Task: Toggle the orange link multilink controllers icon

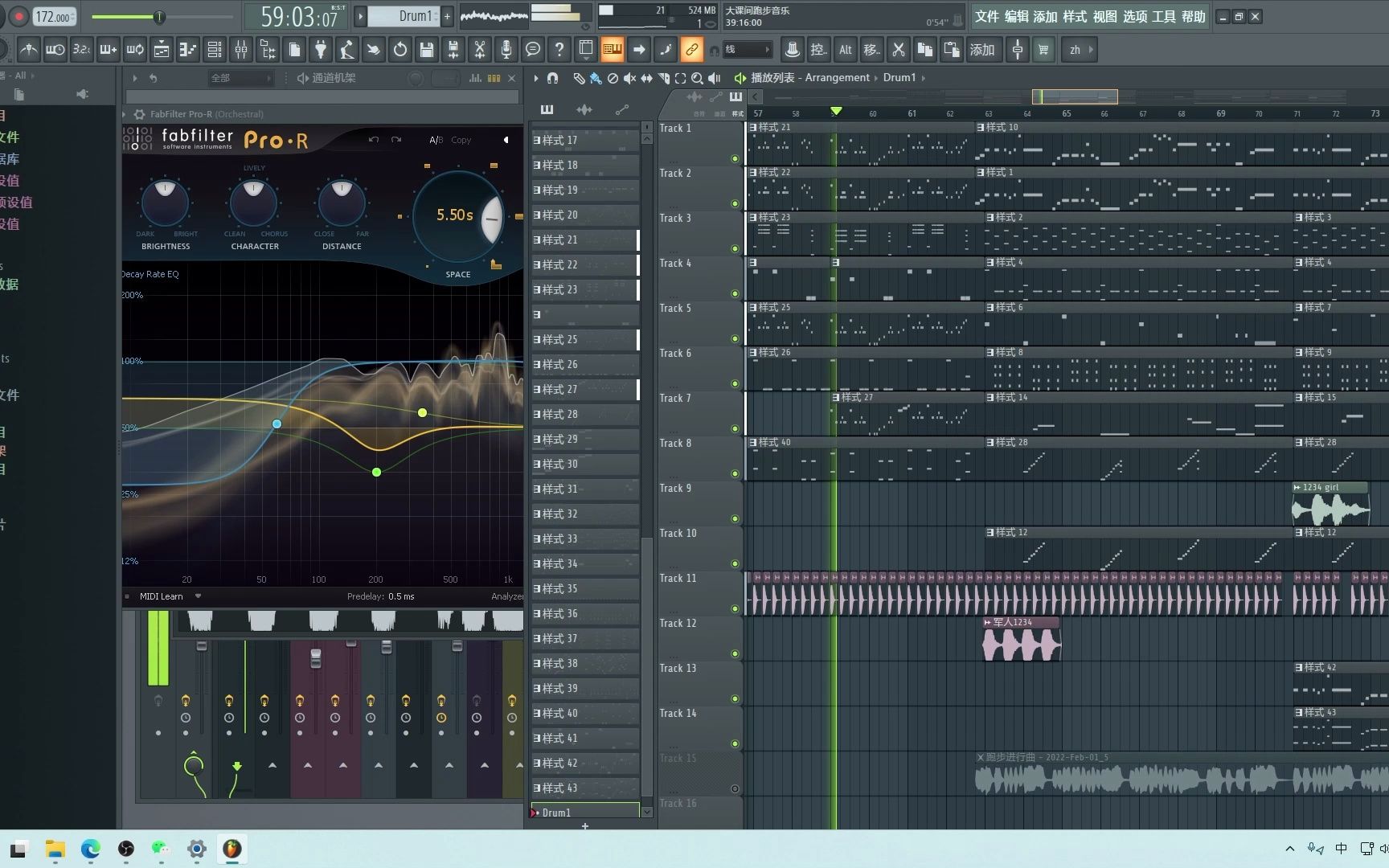Action: (x=691, y=50)
